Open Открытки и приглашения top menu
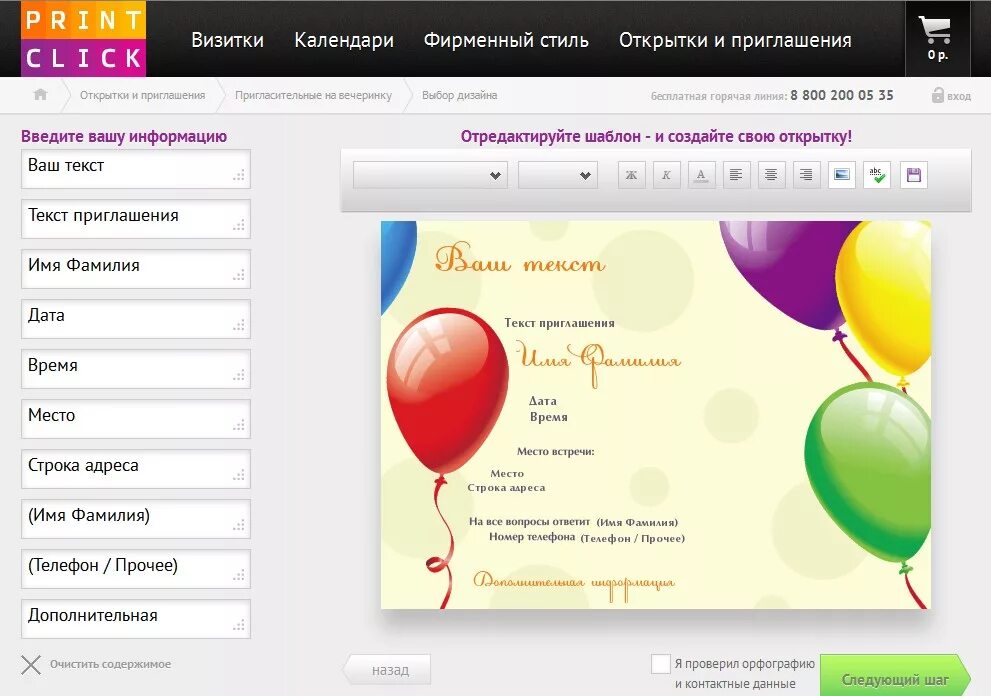 735,40
